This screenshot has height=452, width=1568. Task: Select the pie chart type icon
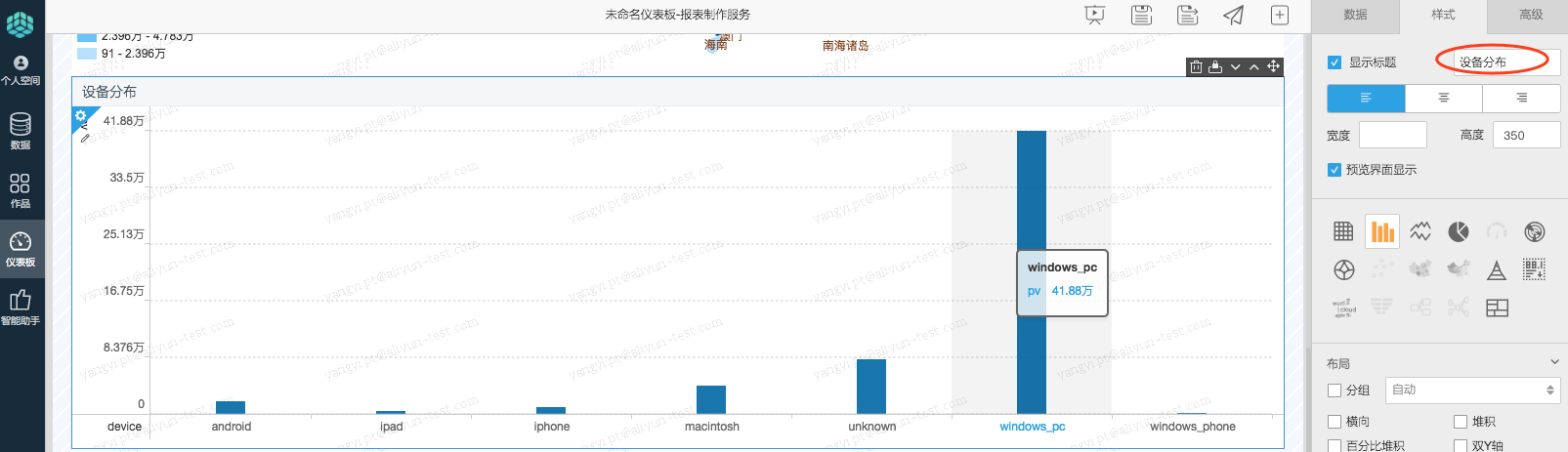tap(1459, 231)
